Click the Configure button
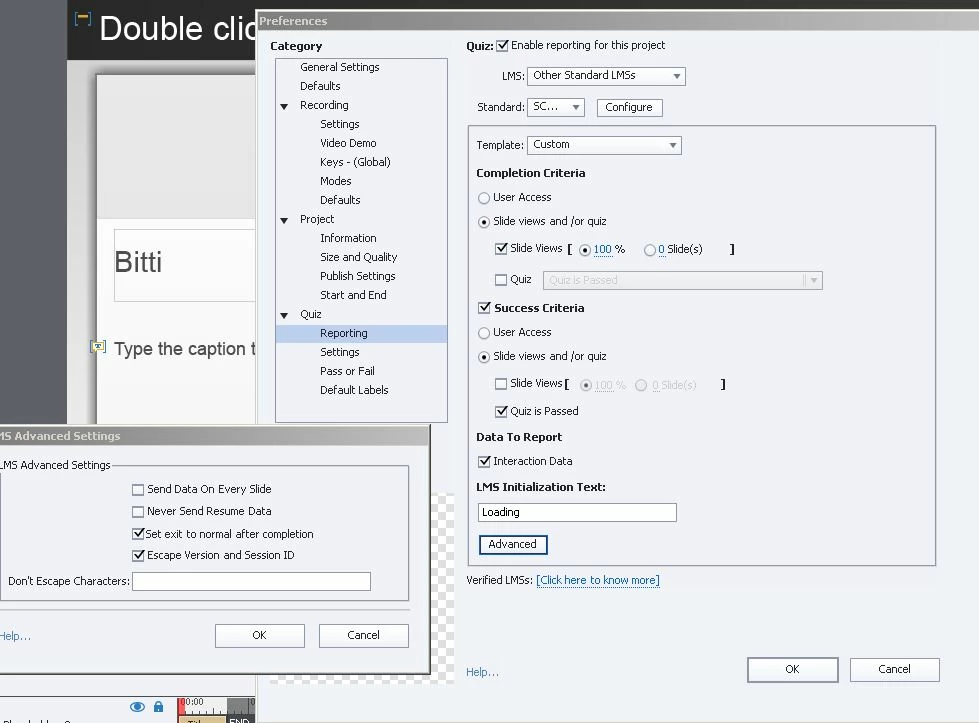The image size is (979, 723). point(629,107)
